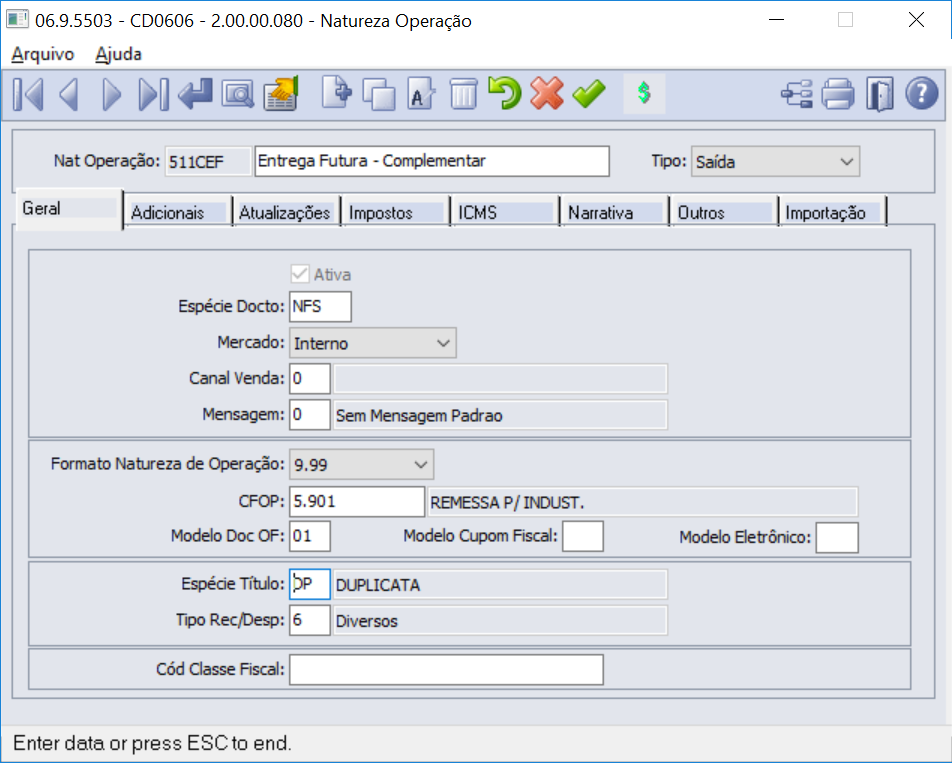The image size is (952, 763).
Task: Click the CFOP field with 5.901
Action: click(357, 501)
